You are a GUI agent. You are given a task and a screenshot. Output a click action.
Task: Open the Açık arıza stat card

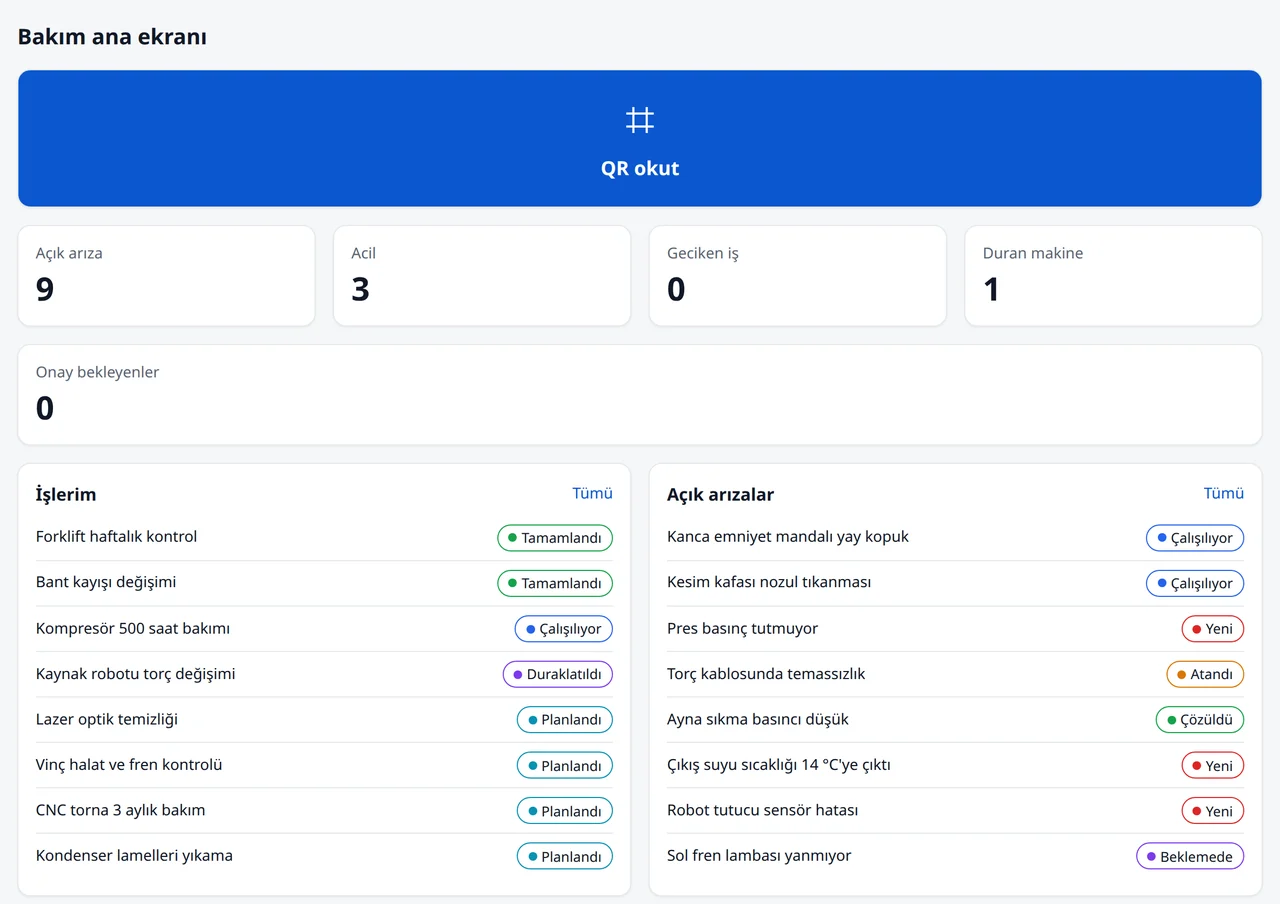166,276
